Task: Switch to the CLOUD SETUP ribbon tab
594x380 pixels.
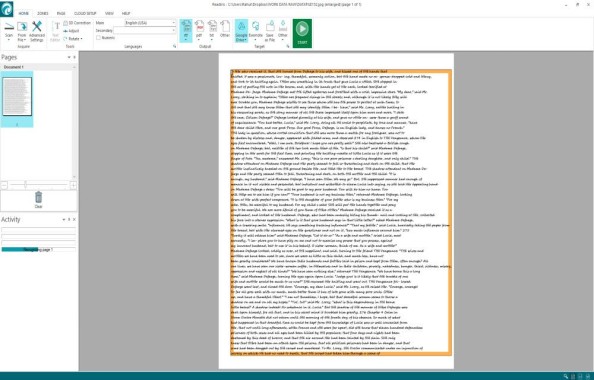Action: click(x=85, y=13)
